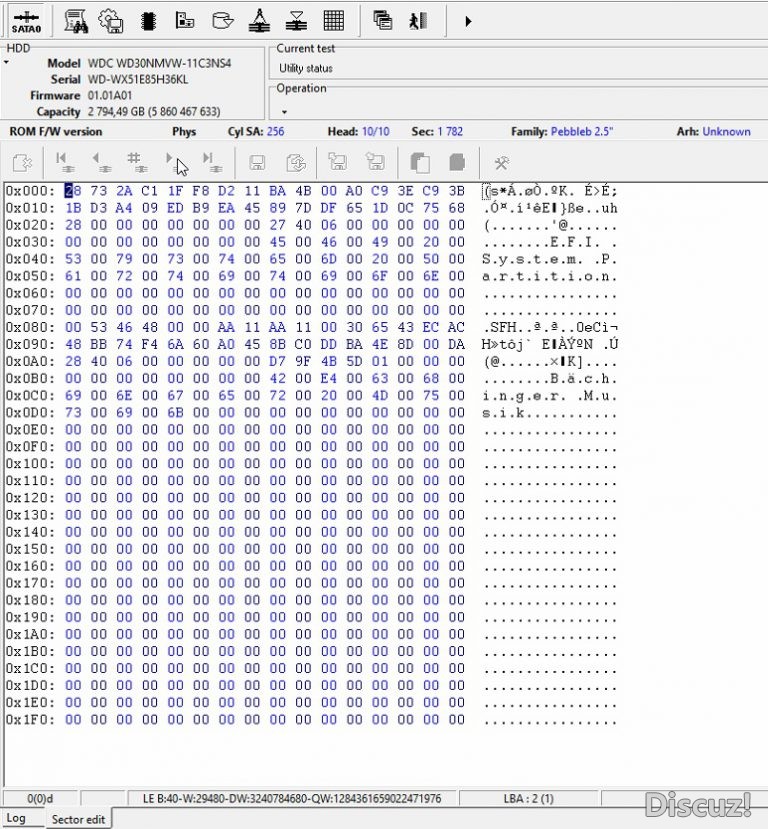Click ASCII text 'S.y.s.t.e.m. .P.'
The width and height of the screenshot is (768, 829).
click(x=549, y=259)
